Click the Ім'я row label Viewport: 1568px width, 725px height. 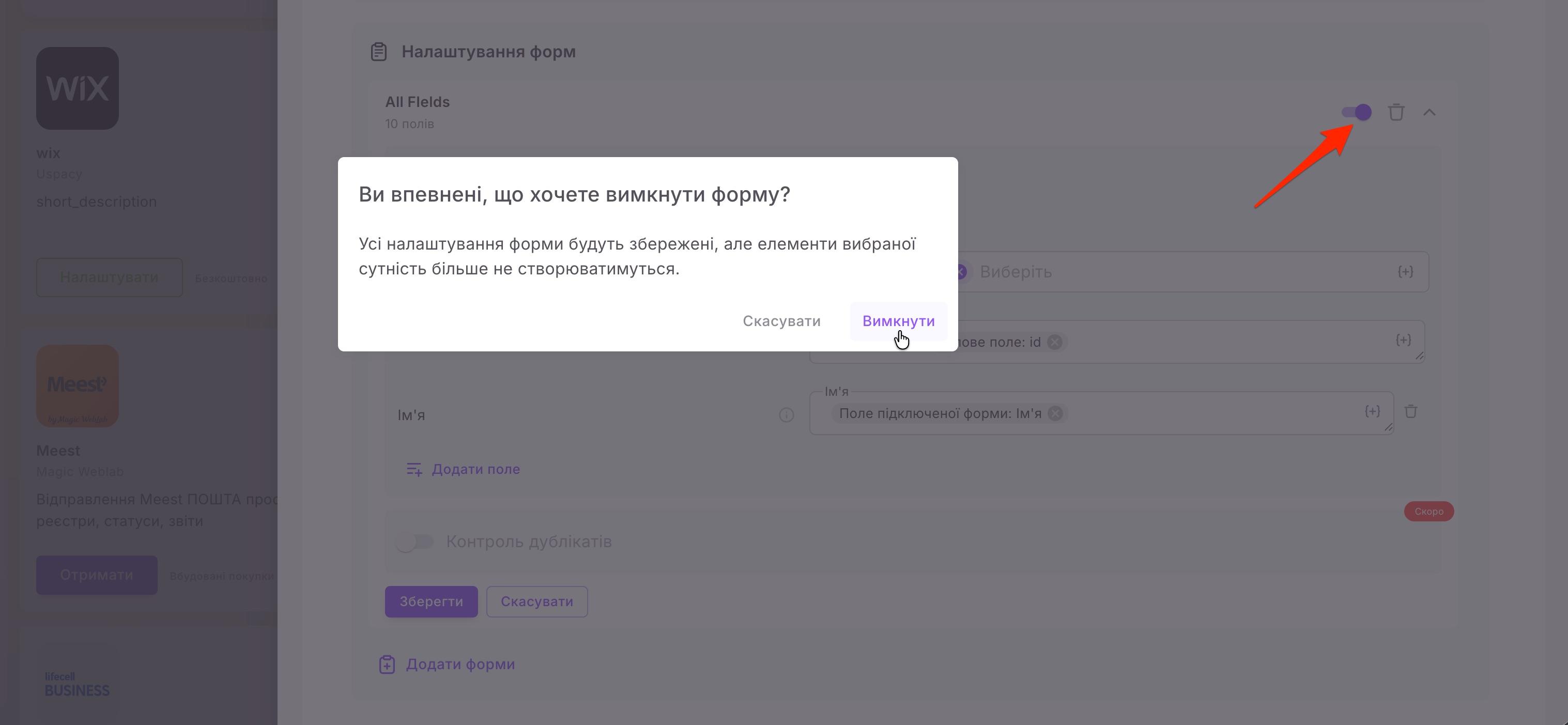pyautogui.click(x=411, y=415)
